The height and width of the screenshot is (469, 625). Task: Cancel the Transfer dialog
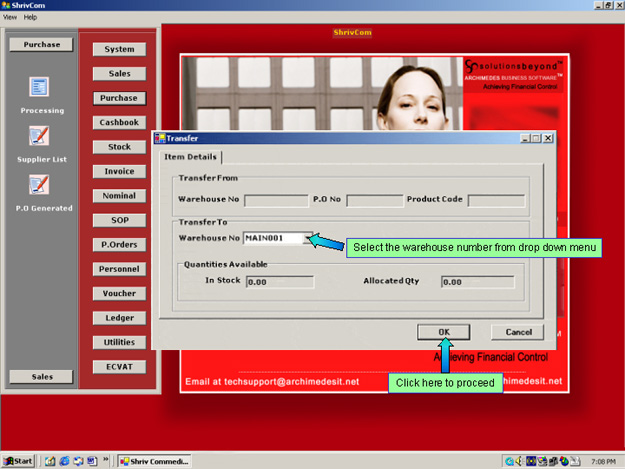pyautogui.click(x=517, y=332)
